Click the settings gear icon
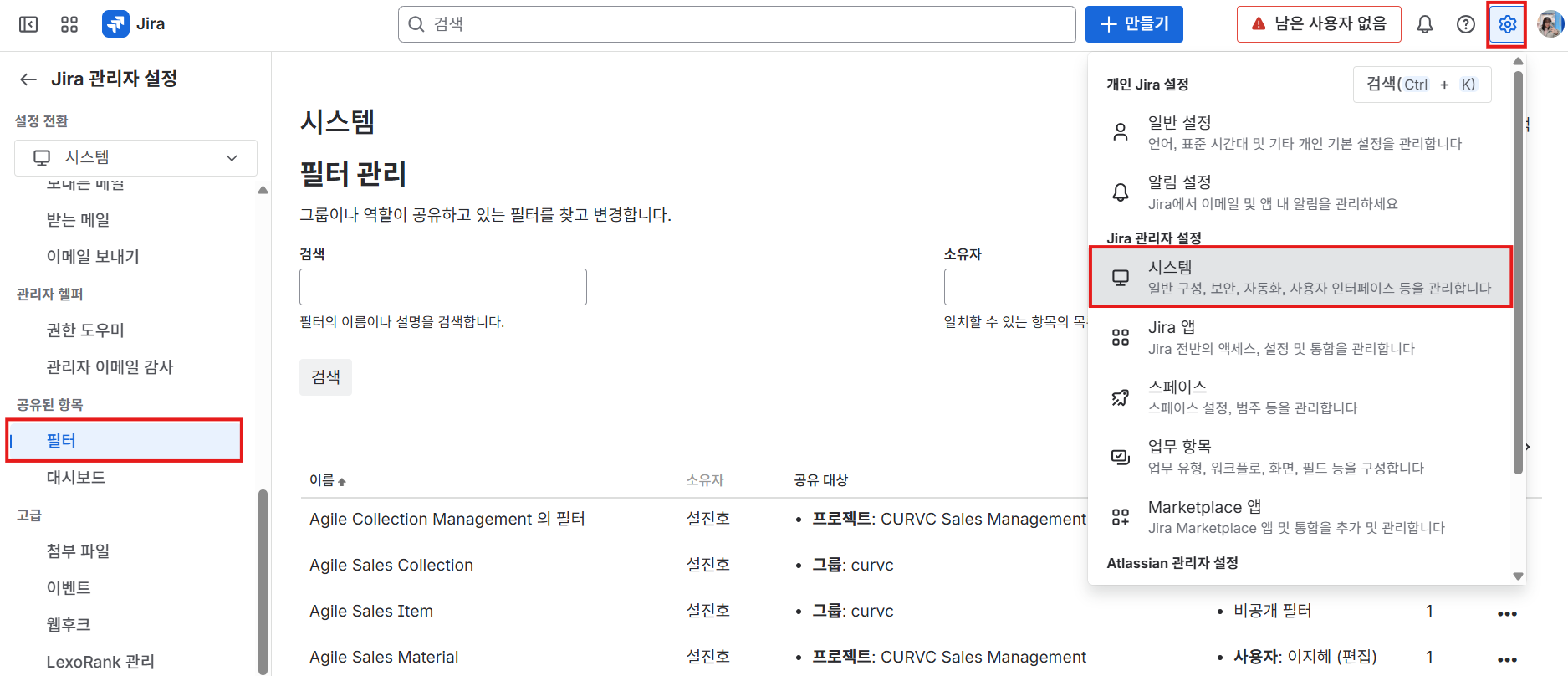1568x676 pixels. coord(1507,24)
